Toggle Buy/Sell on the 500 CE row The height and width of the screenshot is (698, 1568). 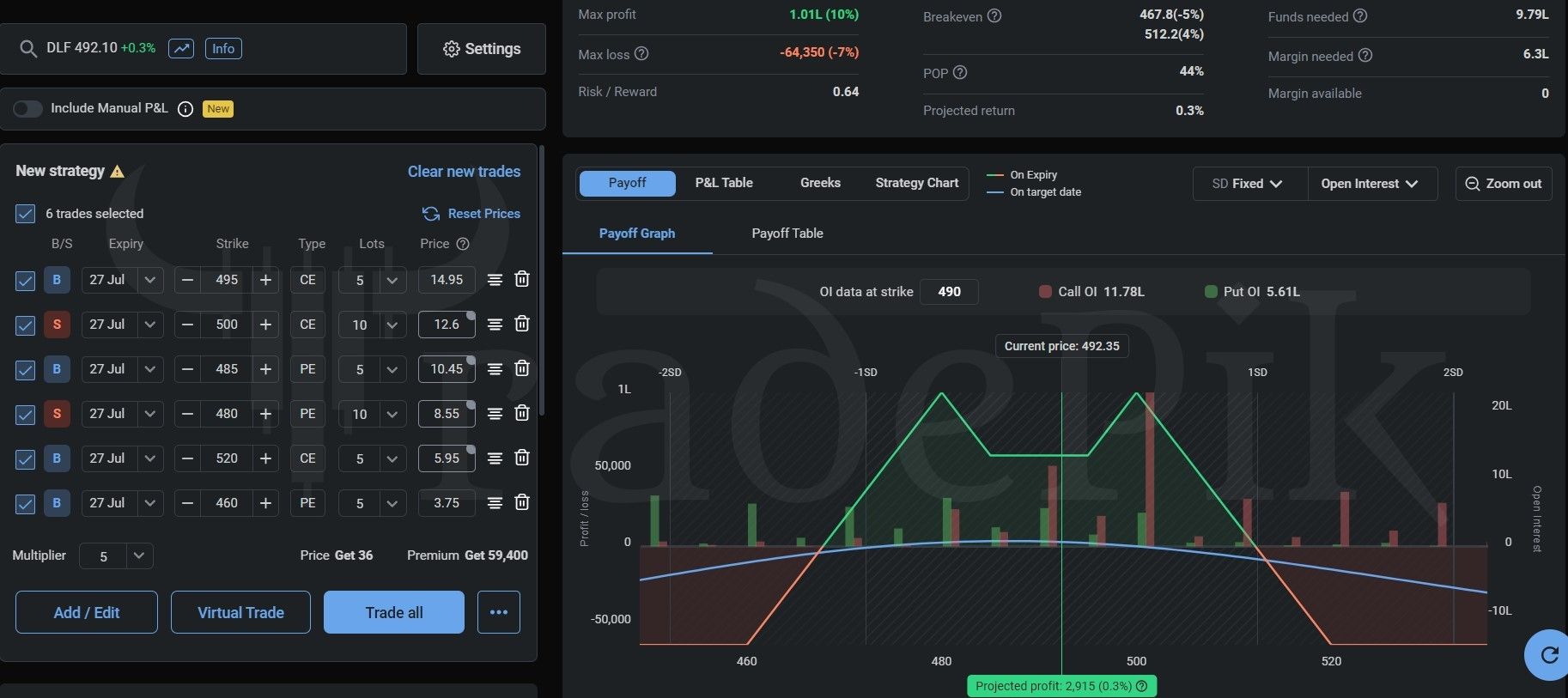pyautogui.click(x=57, y=325)
